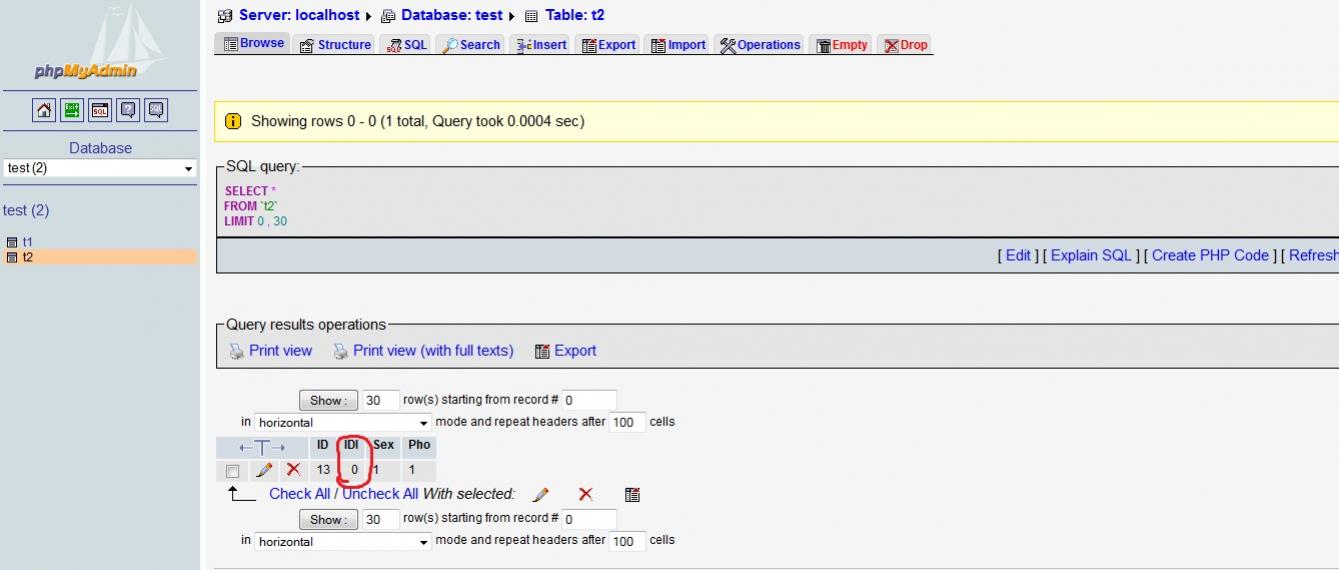The width and height of the screenshot is (1339, 570).
Task: Click the upper rows count field 30
Action: [x=381, y=401]
